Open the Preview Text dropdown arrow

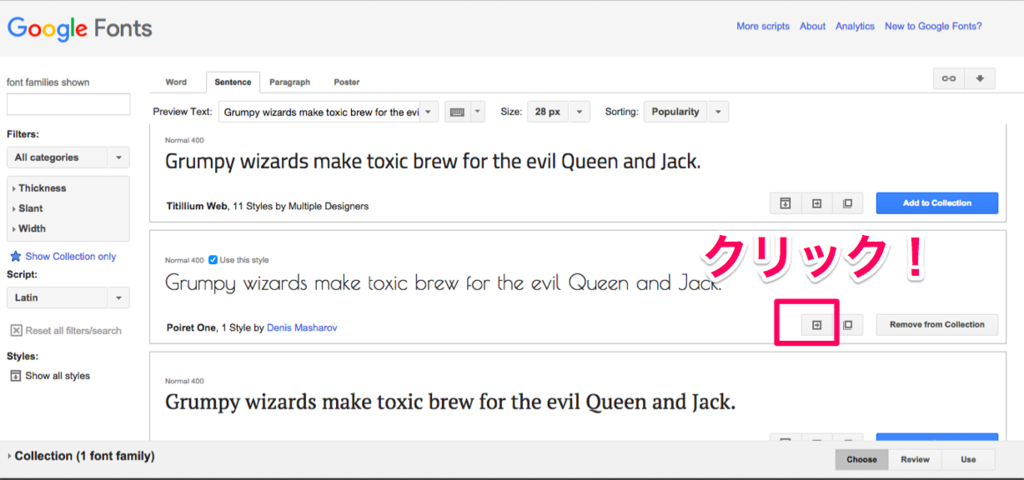pos(428,112)
